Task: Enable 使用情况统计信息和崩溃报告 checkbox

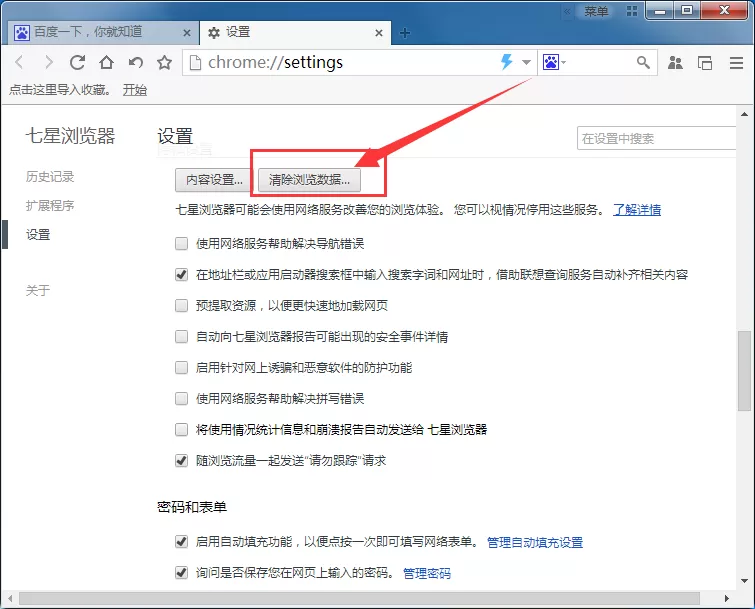Action: 182,429
